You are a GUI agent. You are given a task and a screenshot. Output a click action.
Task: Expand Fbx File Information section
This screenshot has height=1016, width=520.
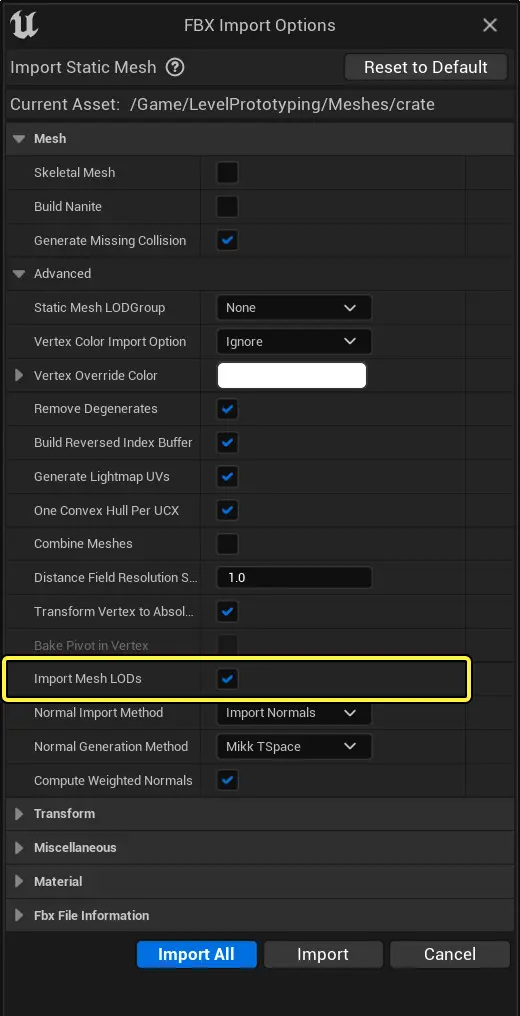coord(19,915)
